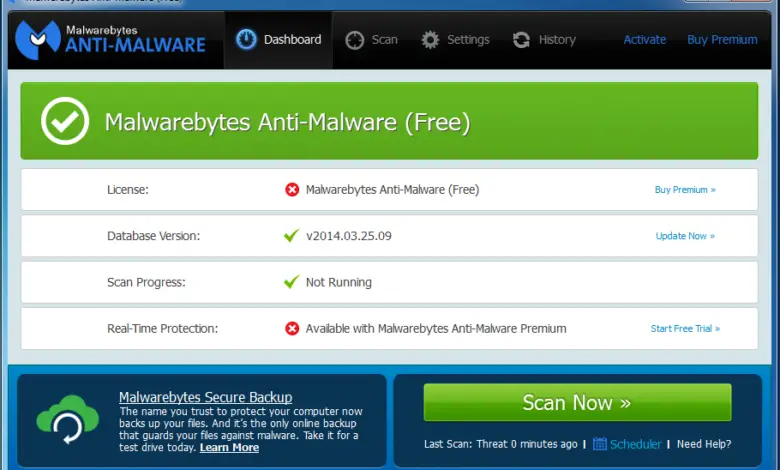Click Buy Premium » in License row

pos(685,189)
